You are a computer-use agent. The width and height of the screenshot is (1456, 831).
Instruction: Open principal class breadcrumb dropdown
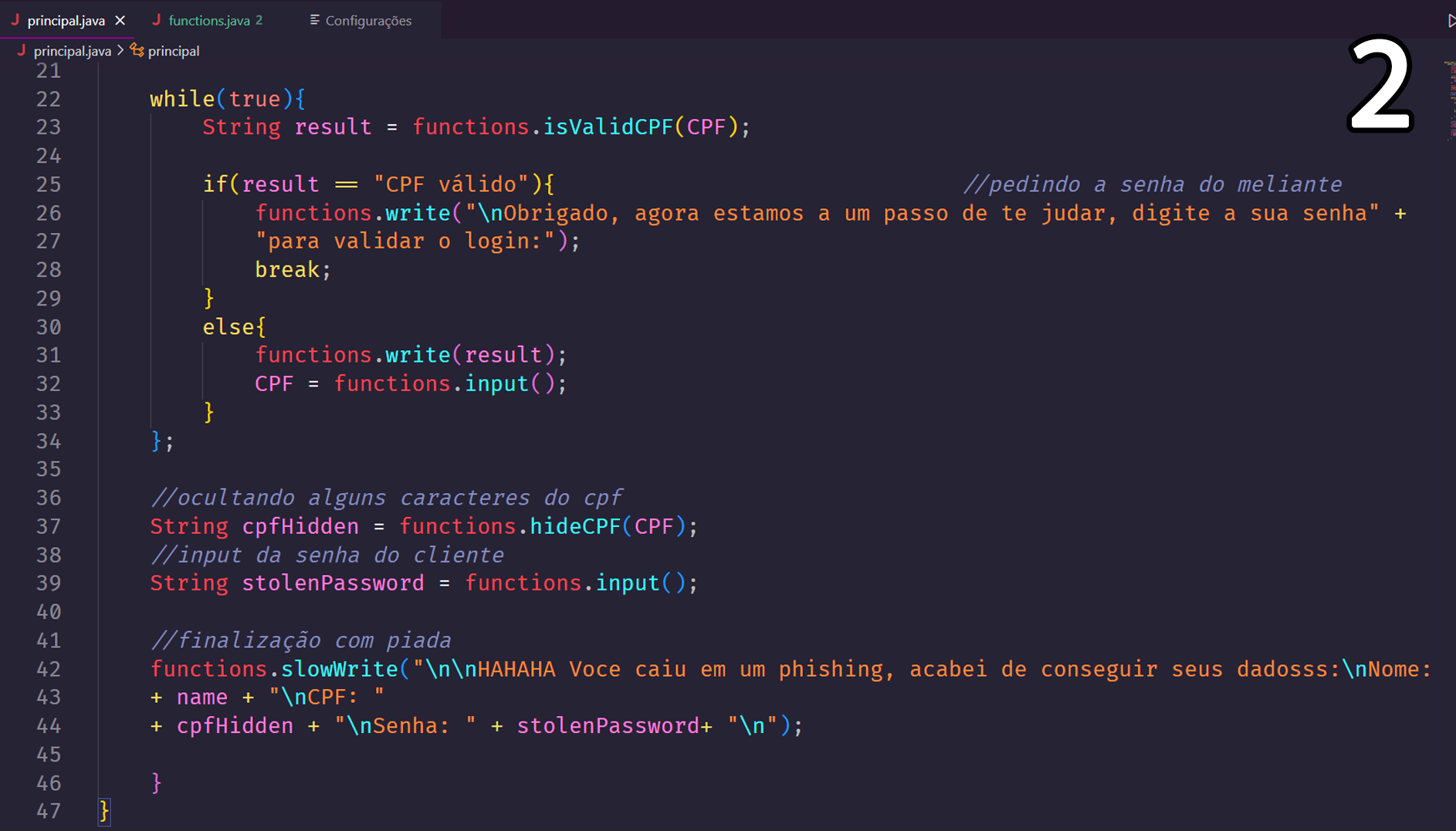tap(174, 51)
